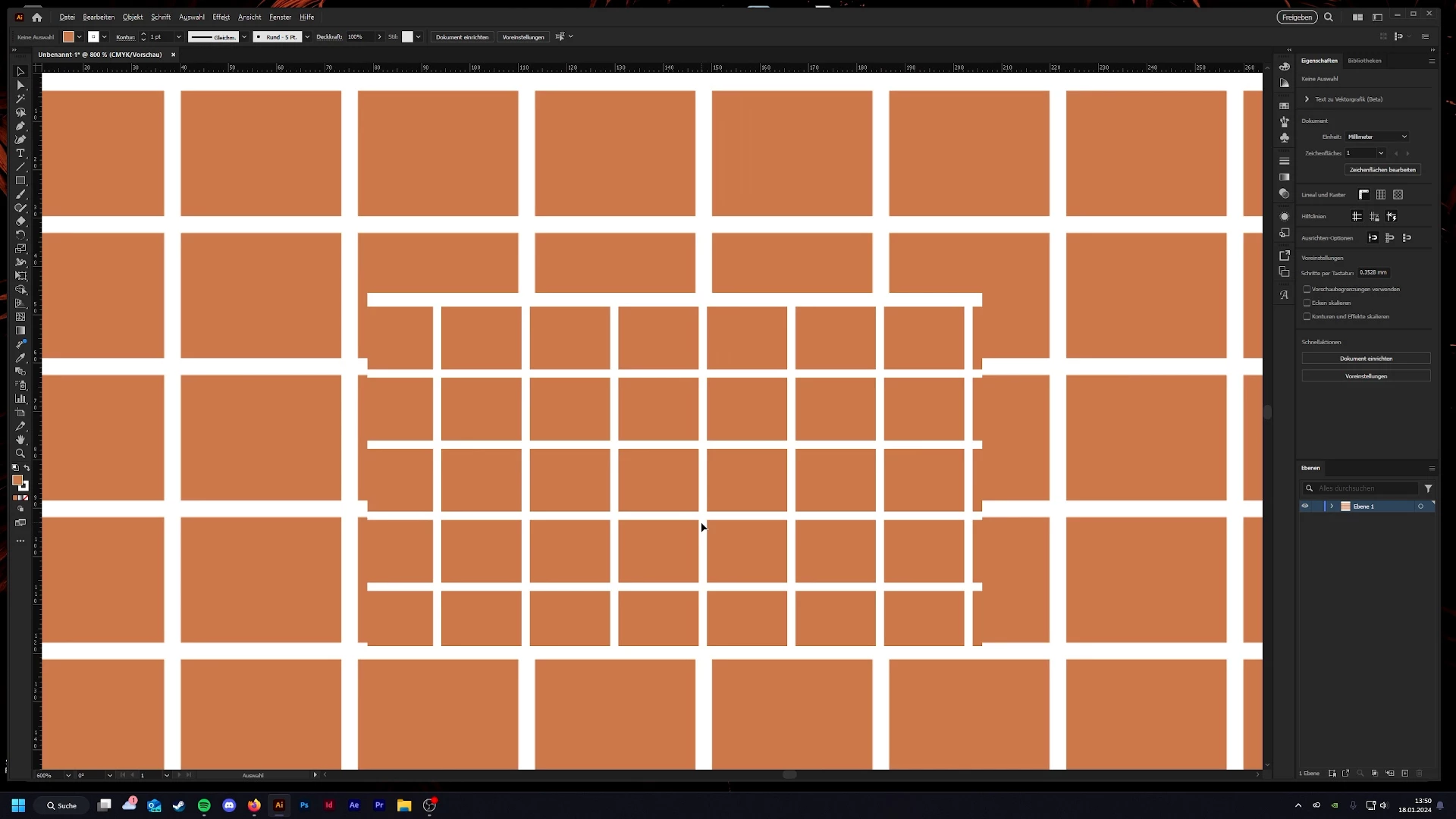Expand Text zu Vektorgrafik (Beta) section
This screenshot has height=819, width=1456.
[1307, 99]
